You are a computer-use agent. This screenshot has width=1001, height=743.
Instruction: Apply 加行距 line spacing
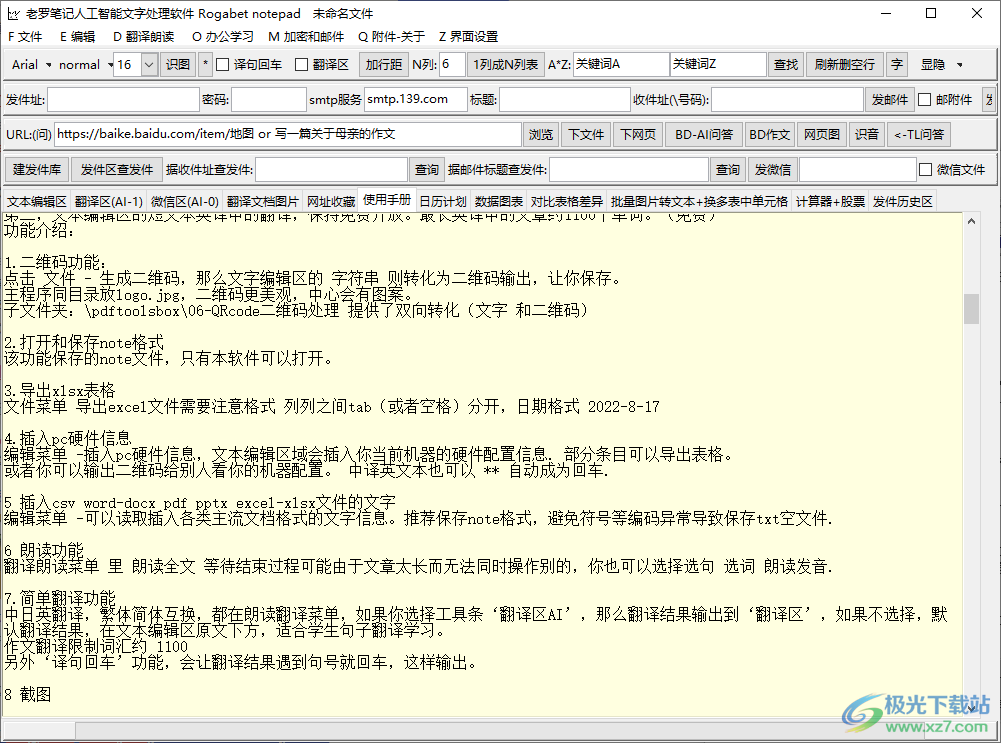[384, 64]
